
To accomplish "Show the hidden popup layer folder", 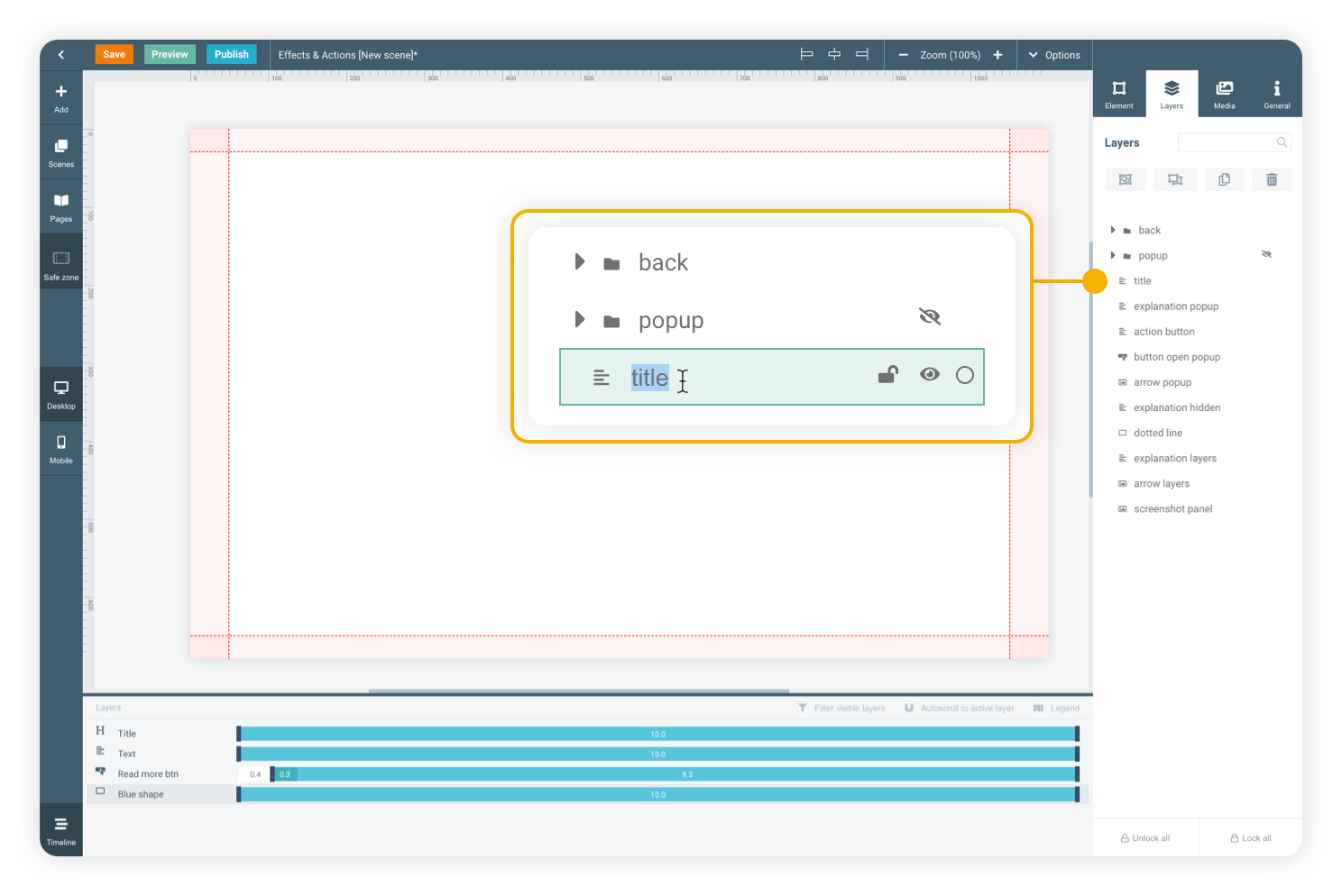I will click(x=1266, y=255).
